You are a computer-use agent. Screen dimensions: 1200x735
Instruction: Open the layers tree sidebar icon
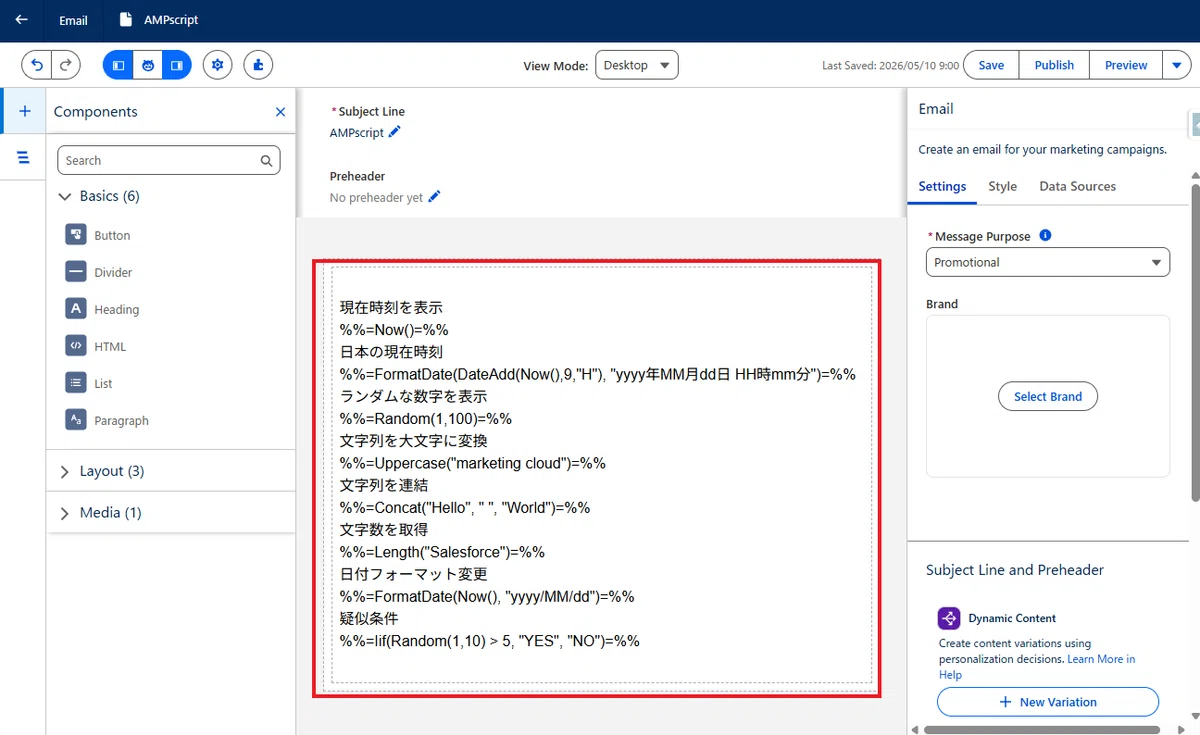coord(24,157)
